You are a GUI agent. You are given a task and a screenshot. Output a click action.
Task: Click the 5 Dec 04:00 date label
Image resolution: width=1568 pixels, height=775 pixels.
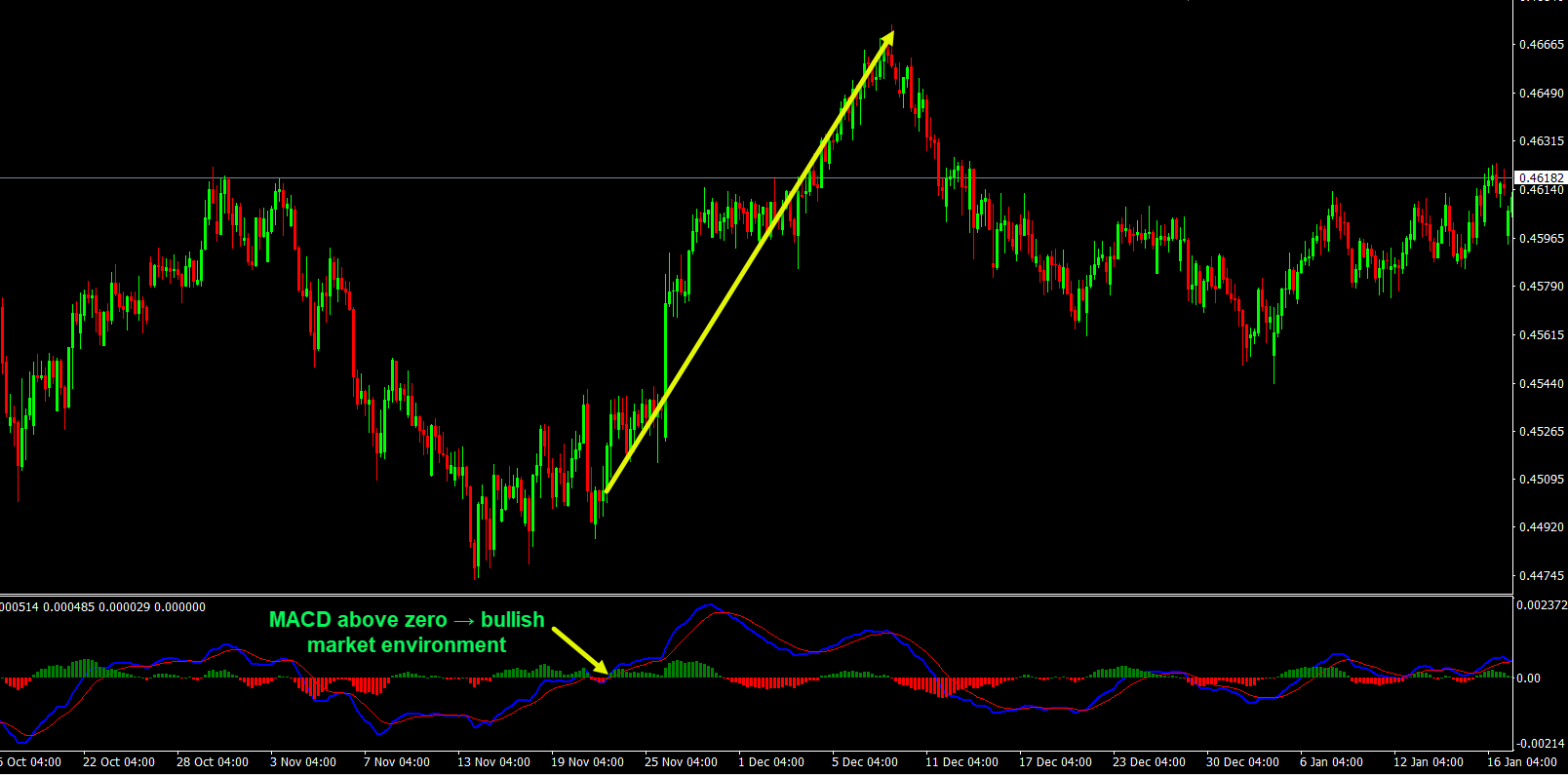pyautogui.click(x=865, y=762)
